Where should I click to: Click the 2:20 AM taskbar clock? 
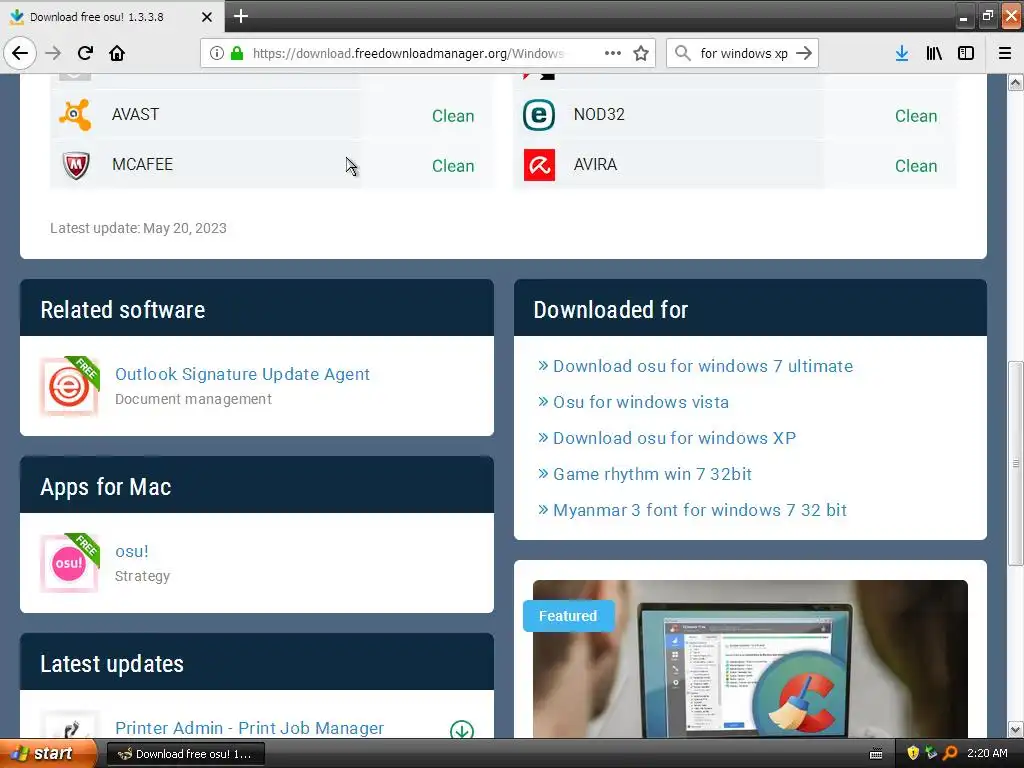[x=987, y=753]
